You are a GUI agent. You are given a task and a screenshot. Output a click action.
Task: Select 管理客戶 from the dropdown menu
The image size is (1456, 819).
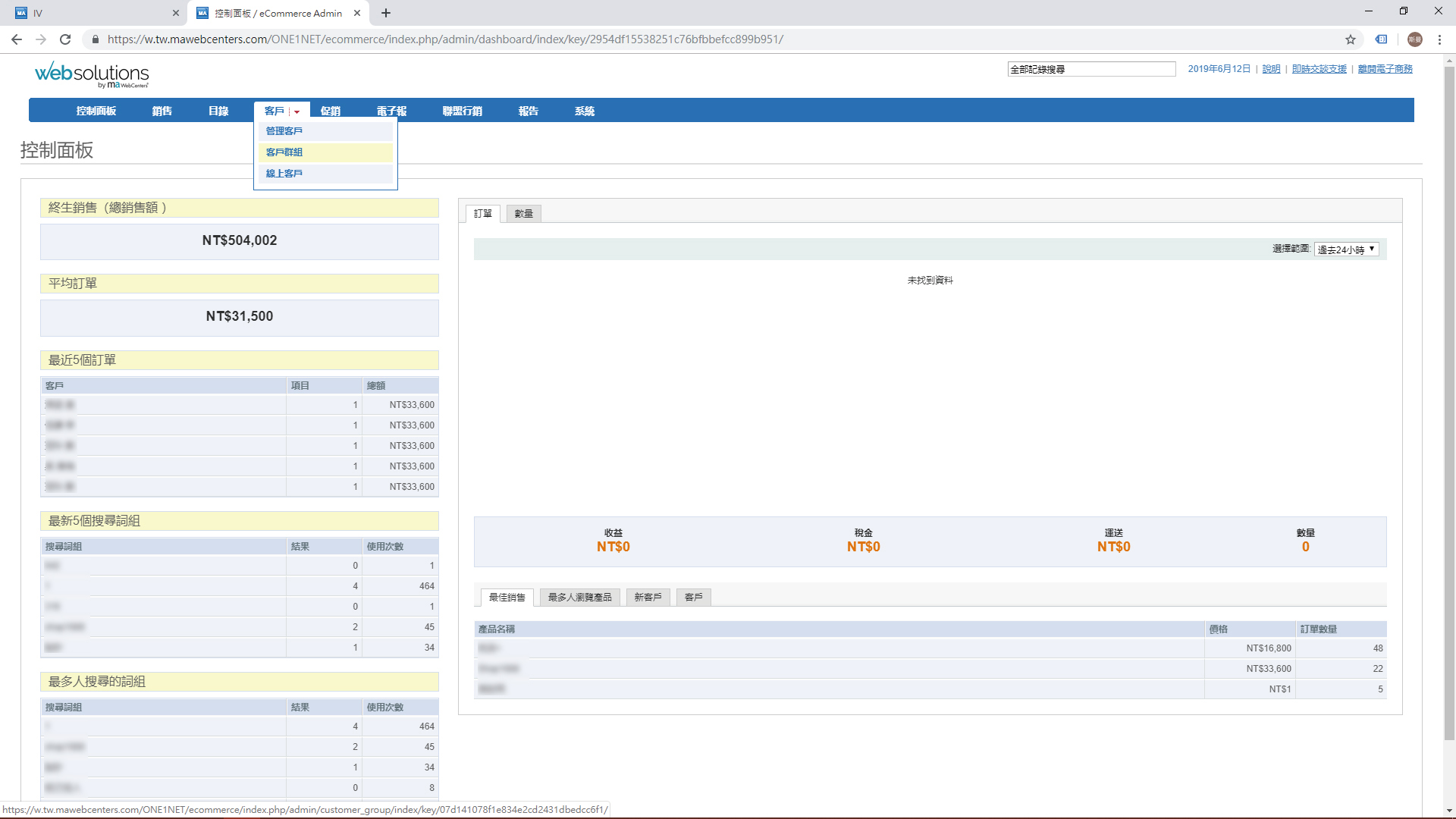click(325, 131)
